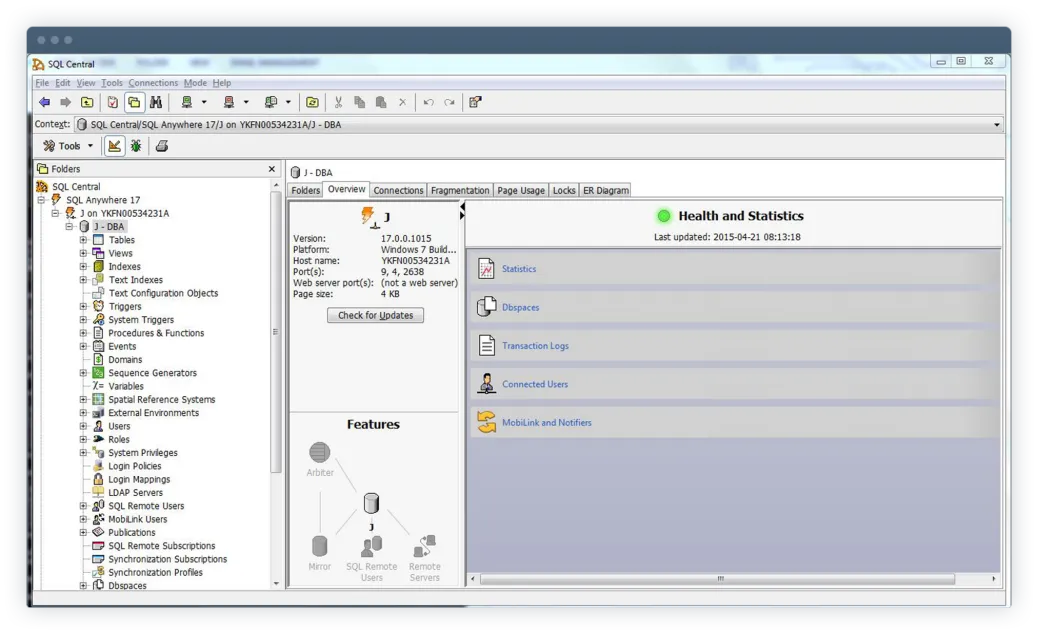Open the Performance Monitor chart icon

117,145
